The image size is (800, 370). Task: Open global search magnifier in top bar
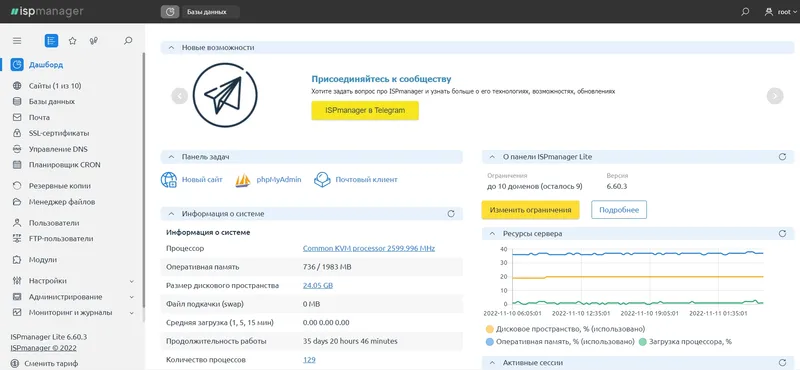[x=745, y=11]
